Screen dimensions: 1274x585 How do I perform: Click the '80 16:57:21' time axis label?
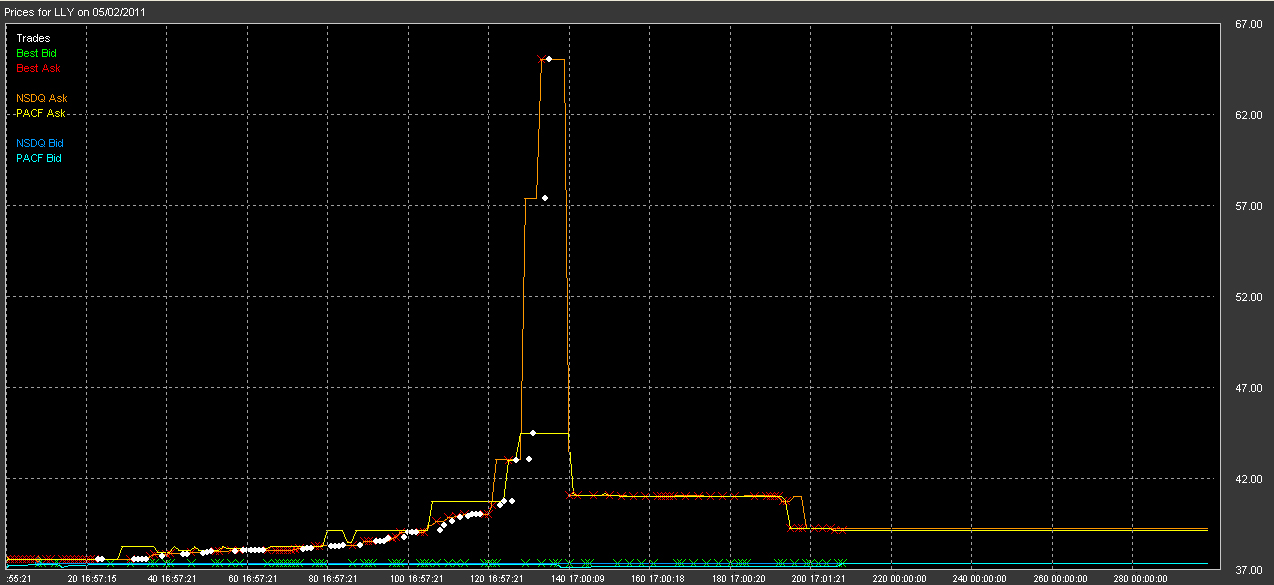click(335, 578)
